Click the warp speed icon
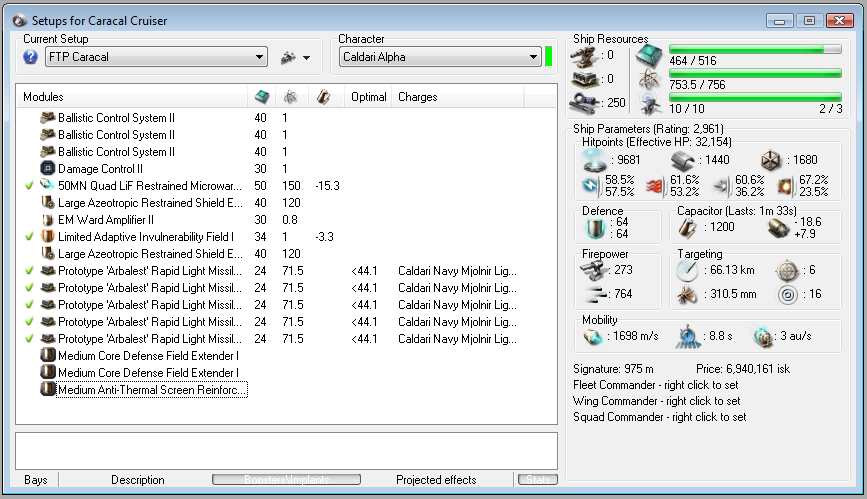The image size is (867, 499). [763, 336]
